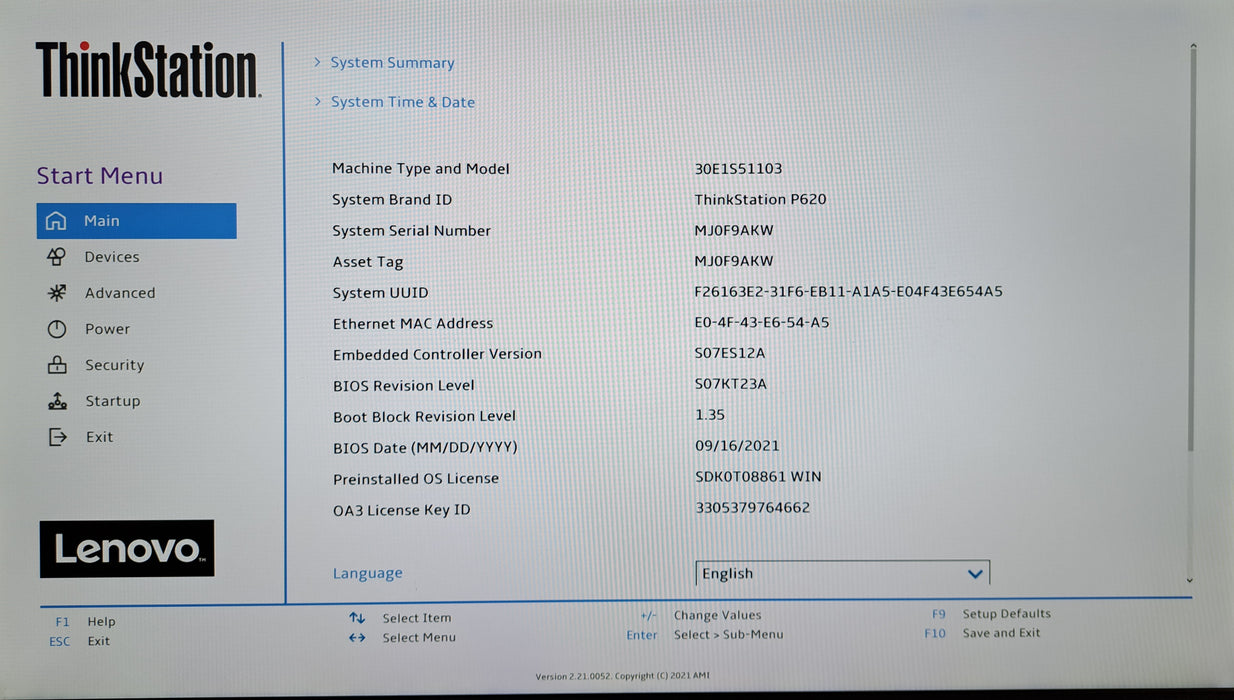Click MAC address E0-4F-43-E6-54-A5
Image resolution: width=1234 pixels, height=700 pixels.
pyautogui.click(x=762, y=323)
